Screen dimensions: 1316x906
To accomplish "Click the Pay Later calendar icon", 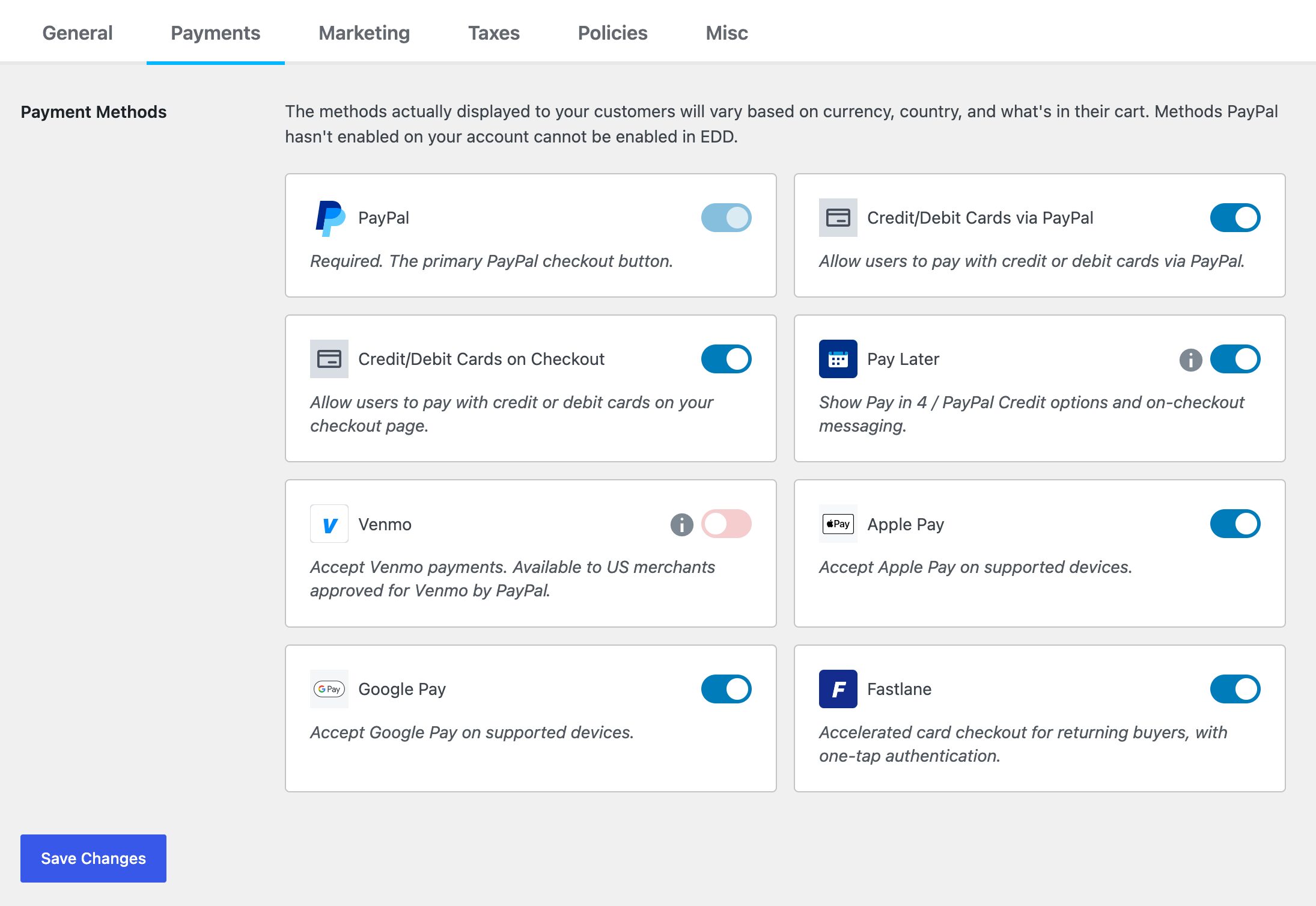I will tap(838, 359).
